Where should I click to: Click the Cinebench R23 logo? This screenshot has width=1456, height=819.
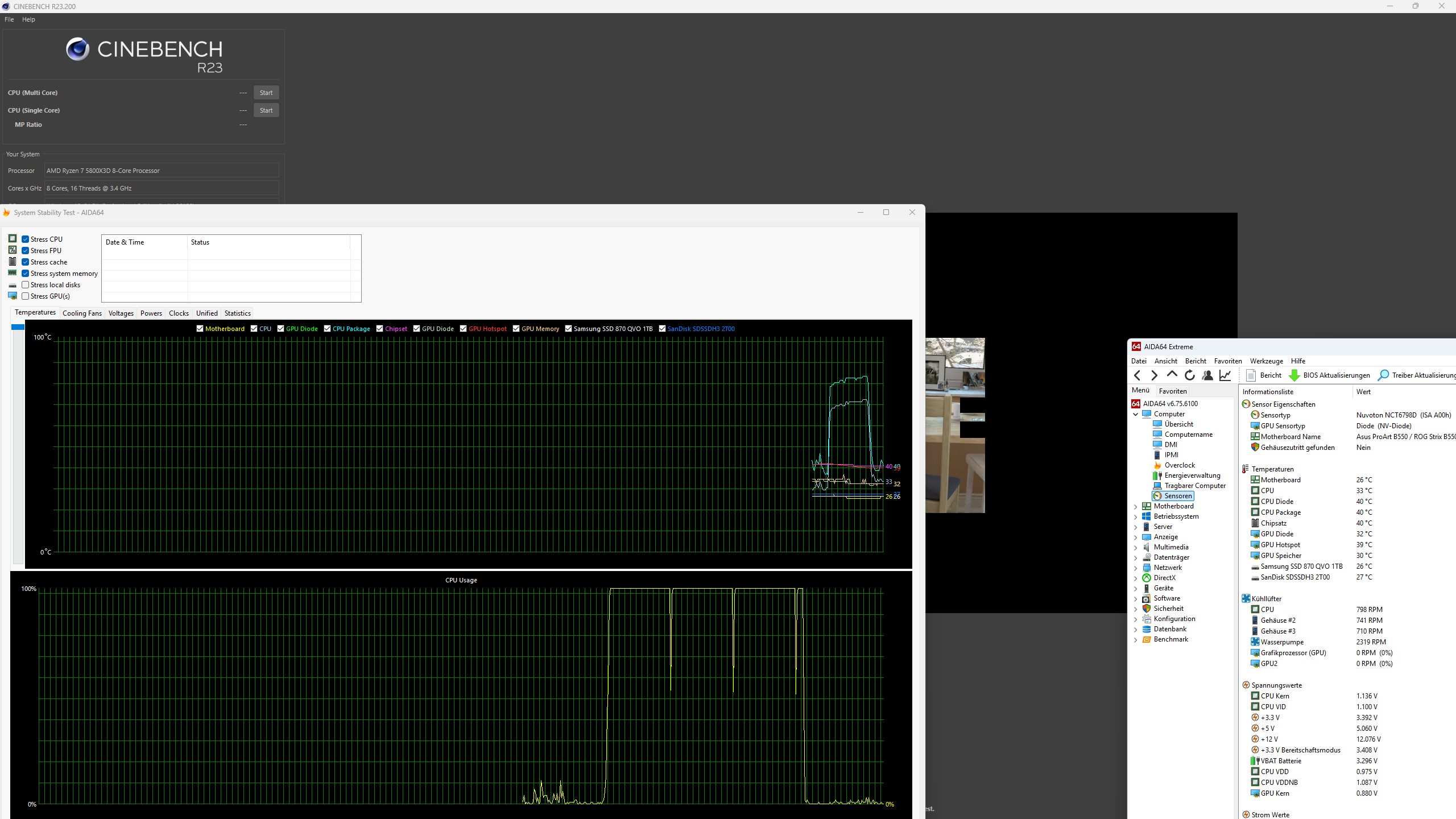pyautogui.click(x=144, y=55)
